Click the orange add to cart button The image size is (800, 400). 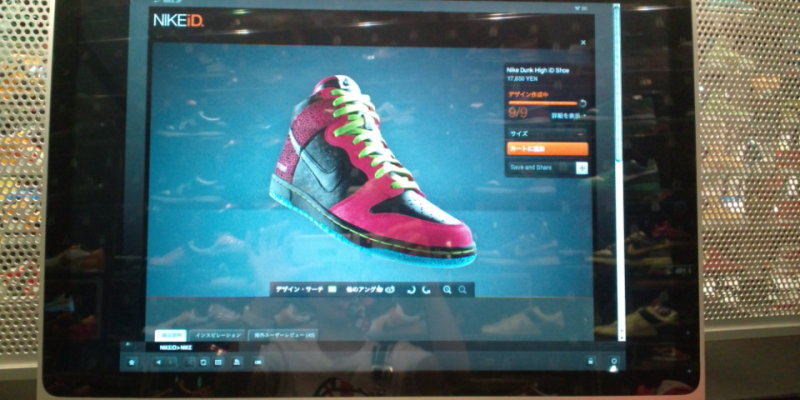coord(547,148)
